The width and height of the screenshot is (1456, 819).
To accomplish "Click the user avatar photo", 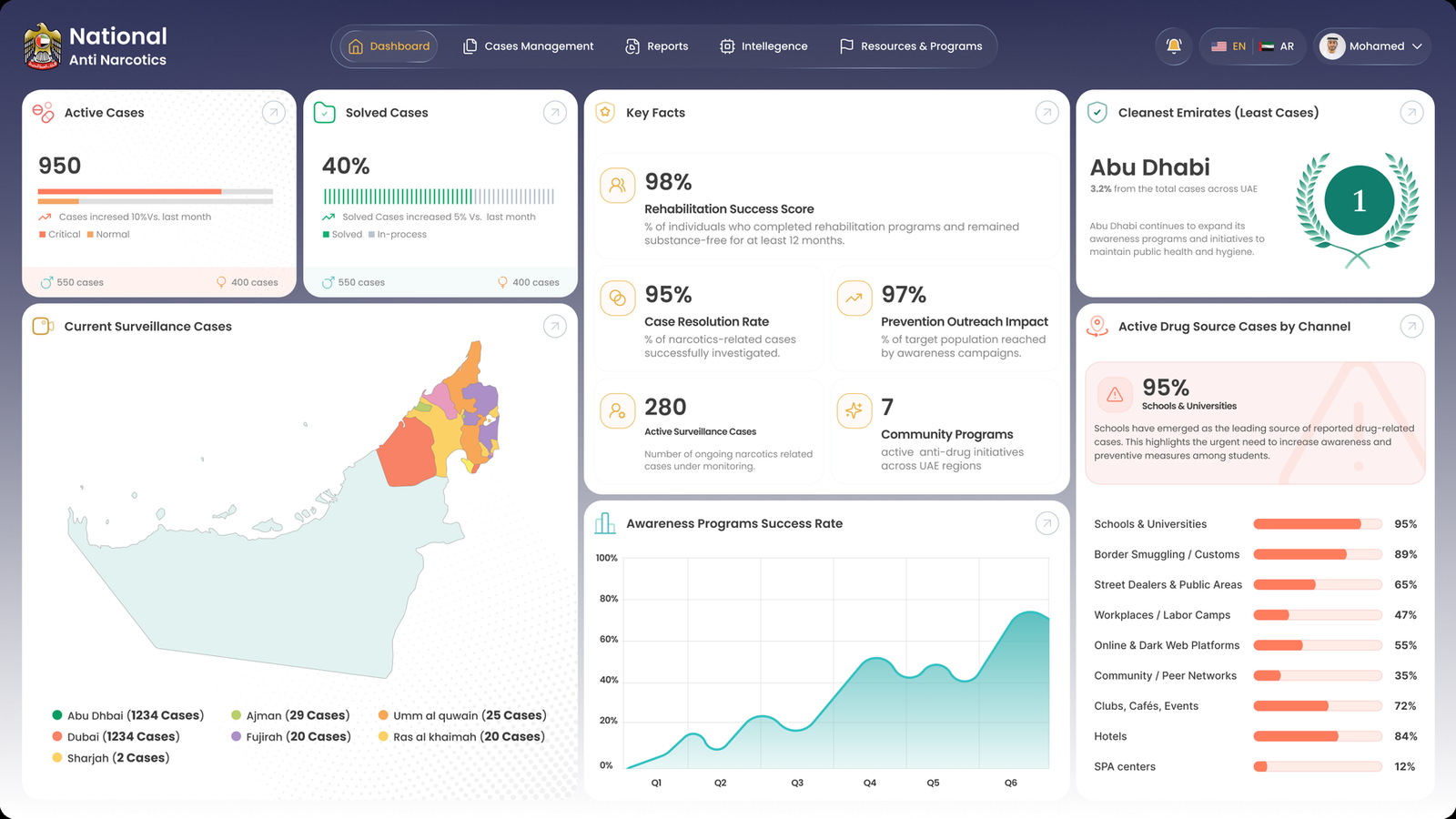I will 1332,46.
